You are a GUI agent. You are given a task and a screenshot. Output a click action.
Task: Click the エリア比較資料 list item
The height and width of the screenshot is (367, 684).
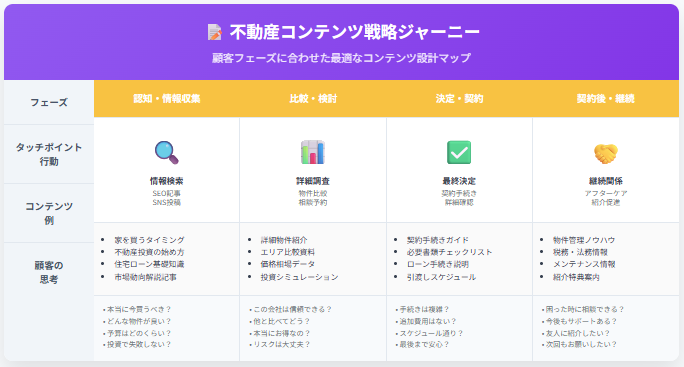(287, 252)
